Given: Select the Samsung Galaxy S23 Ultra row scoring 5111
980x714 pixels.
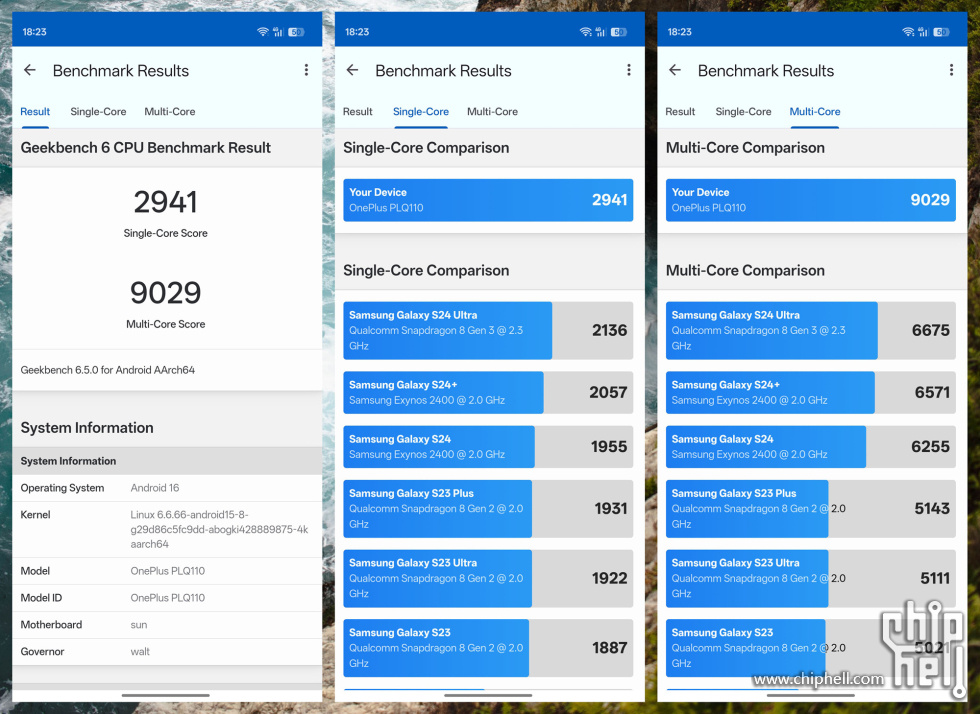Looking at the screenshot, I should 810,579.
